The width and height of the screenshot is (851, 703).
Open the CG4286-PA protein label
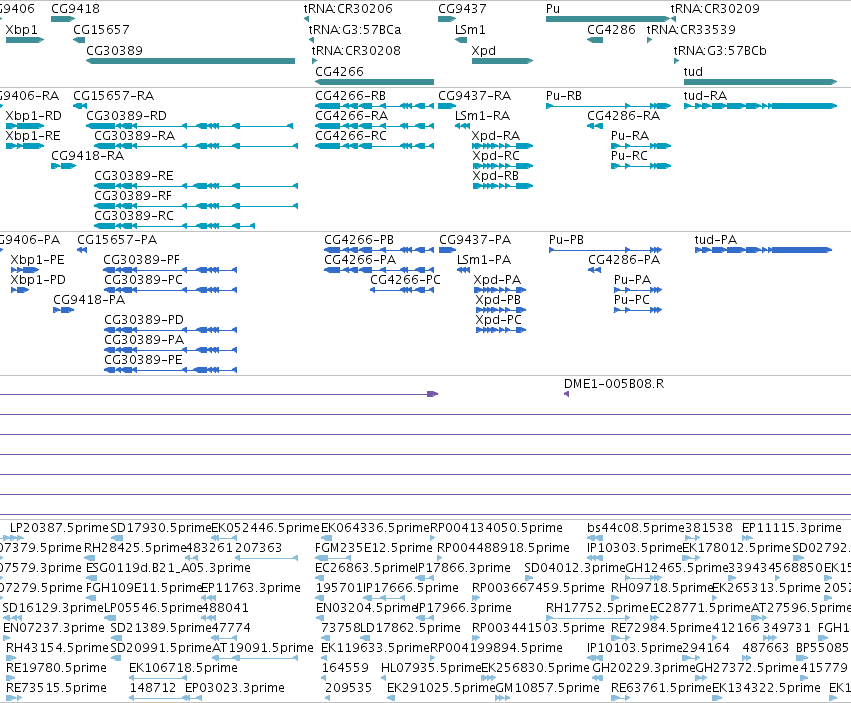[624, 260]
